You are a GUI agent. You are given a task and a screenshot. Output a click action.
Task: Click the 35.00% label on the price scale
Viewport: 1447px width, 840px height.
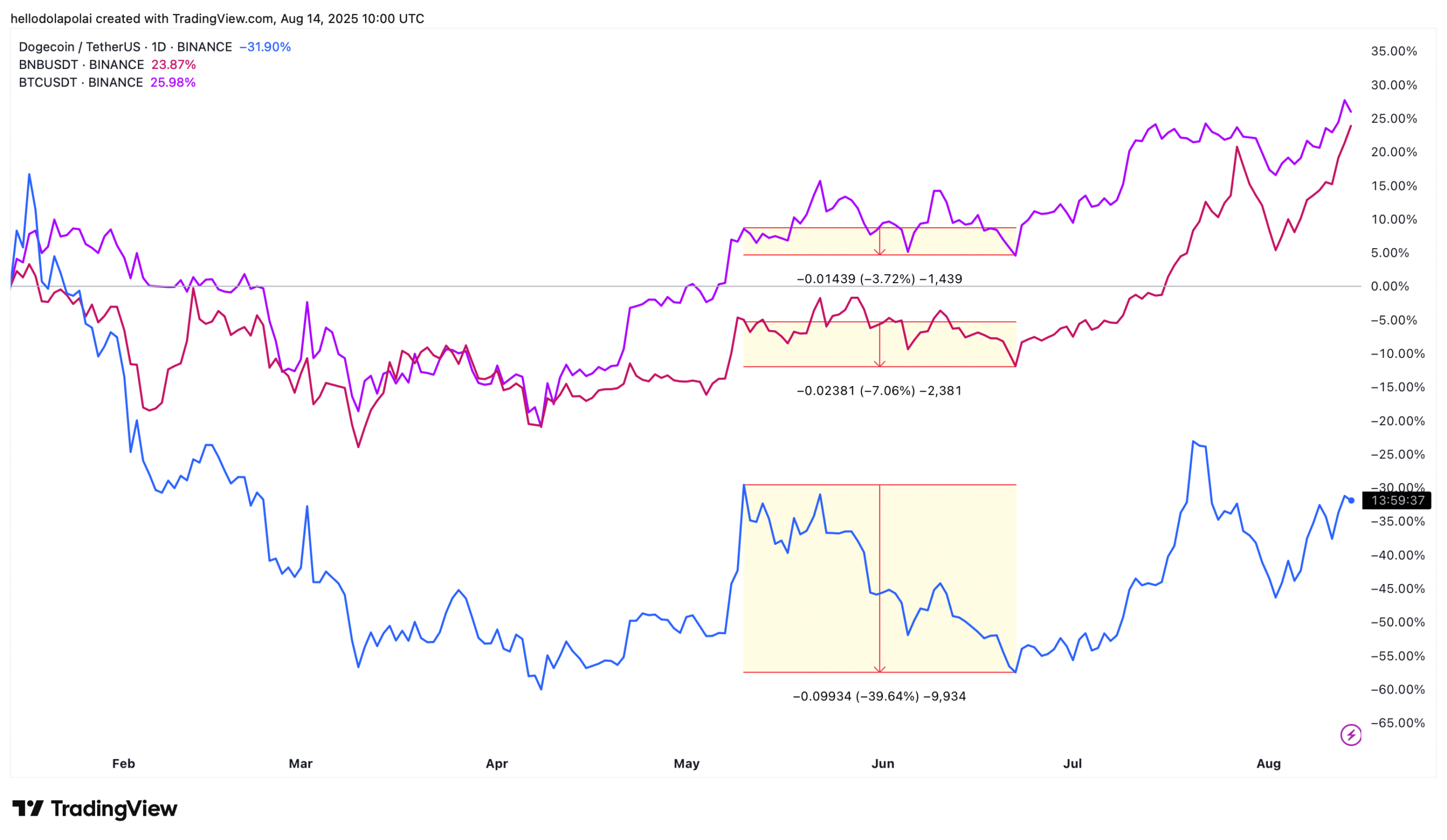coord(1394,51)
